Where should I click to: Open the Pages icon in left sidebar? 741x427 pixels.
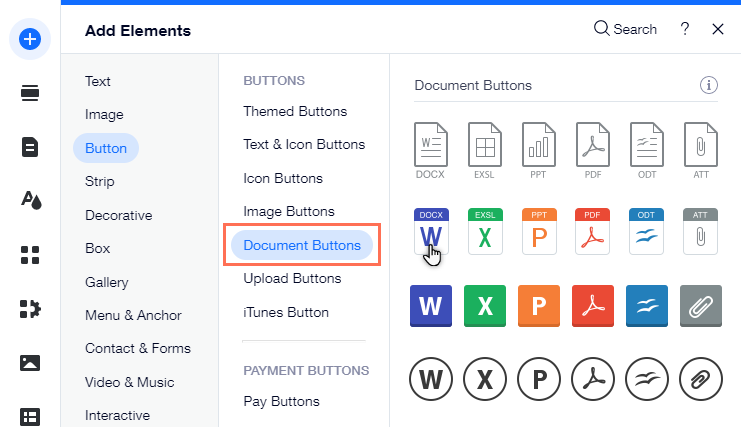[x=30, y=147]
